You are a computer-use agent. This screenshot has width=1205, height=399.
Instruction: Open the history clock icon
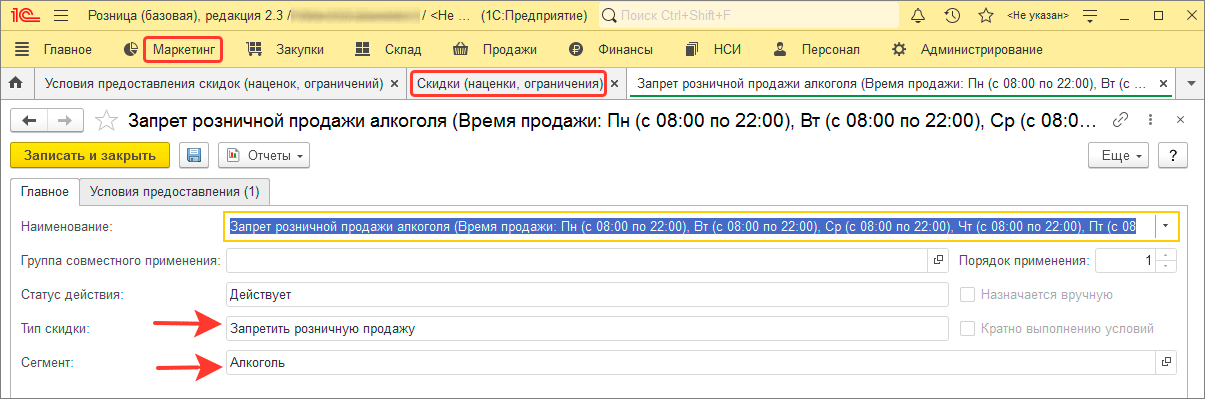pos(952,16)
